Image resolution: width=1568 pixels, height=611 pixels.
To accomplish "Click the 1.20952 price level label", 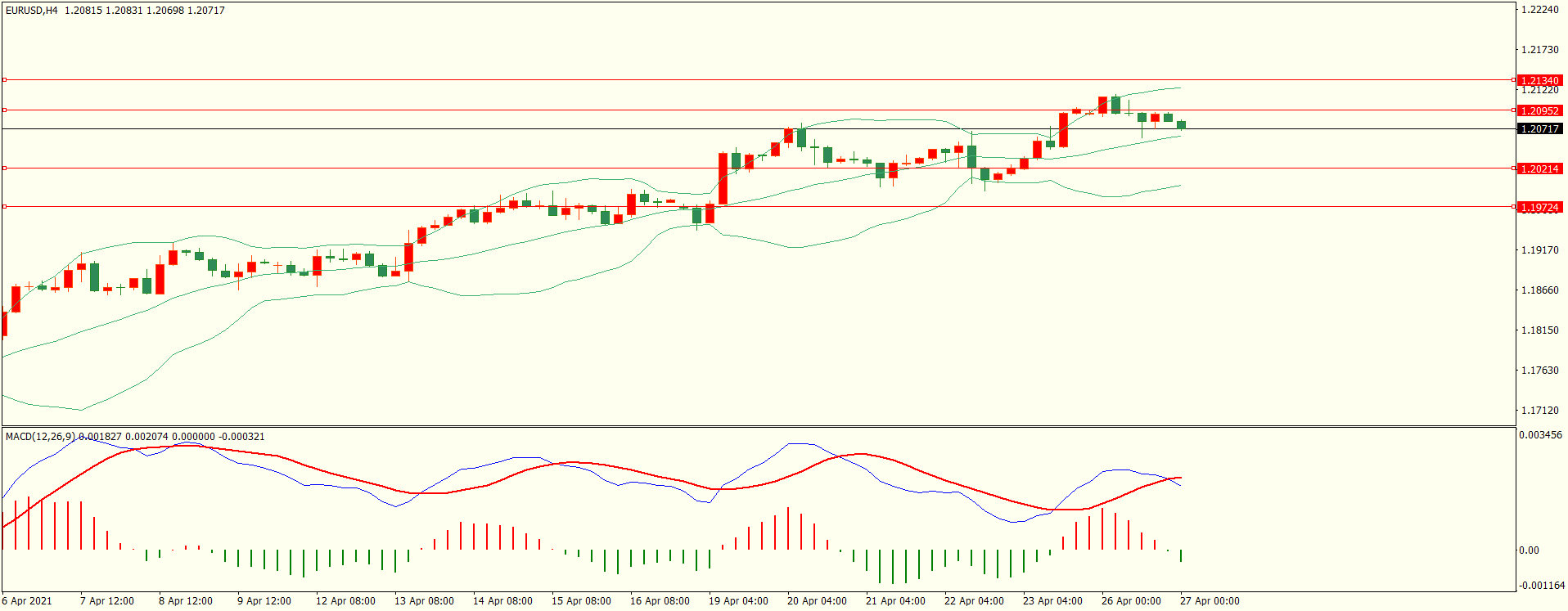I will tap(1539, 110).
